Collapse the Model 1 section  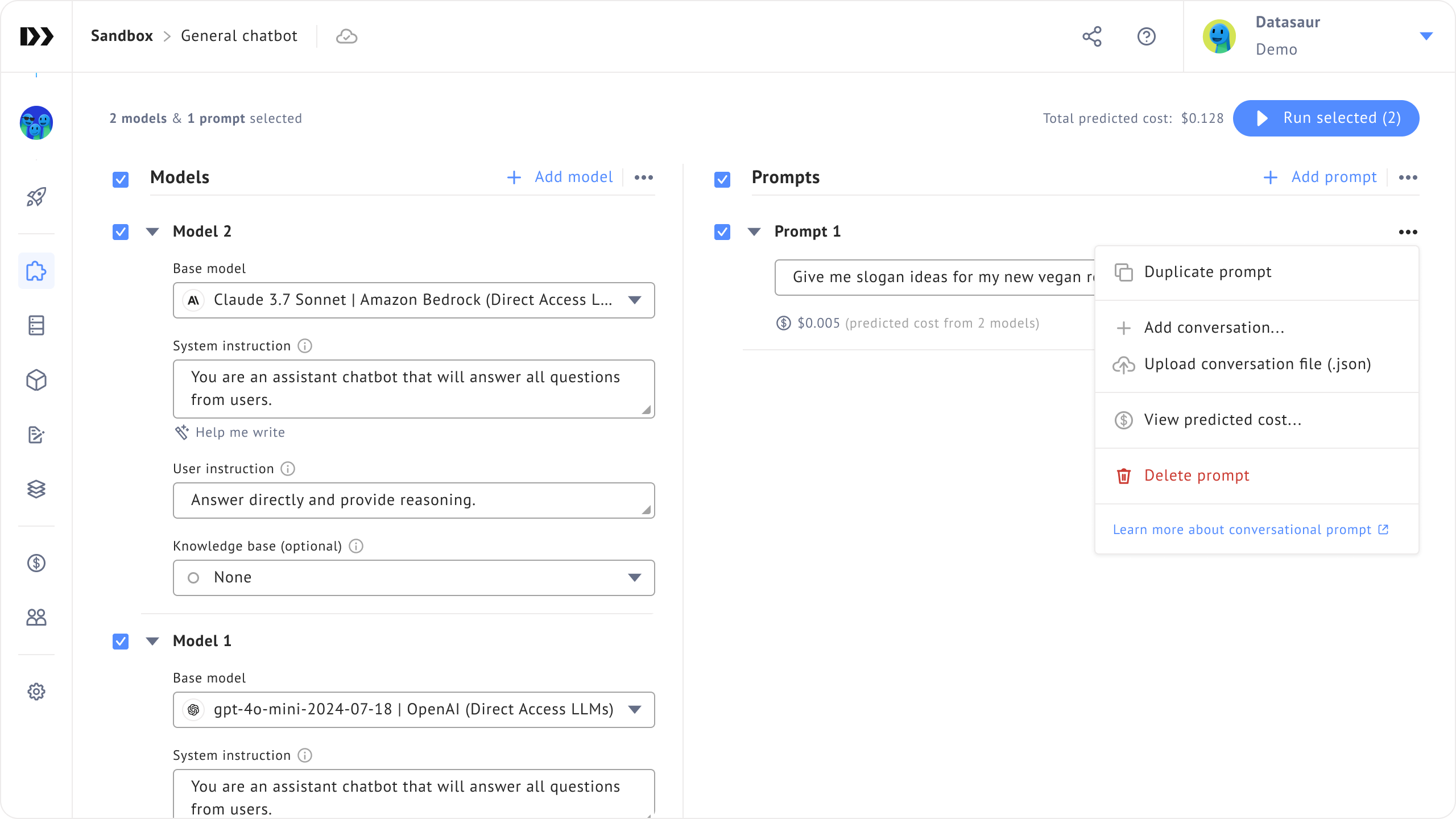click(152, 642)
